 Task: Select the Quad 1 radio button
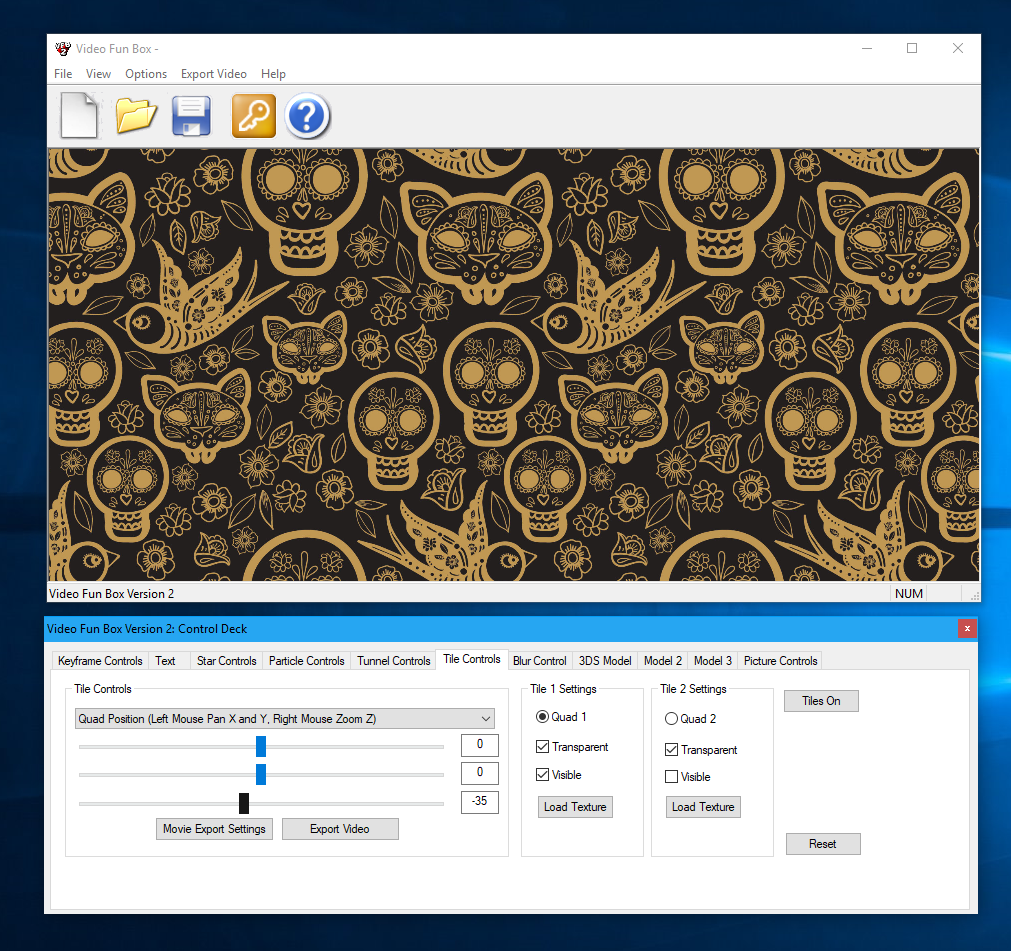point(542,717)
